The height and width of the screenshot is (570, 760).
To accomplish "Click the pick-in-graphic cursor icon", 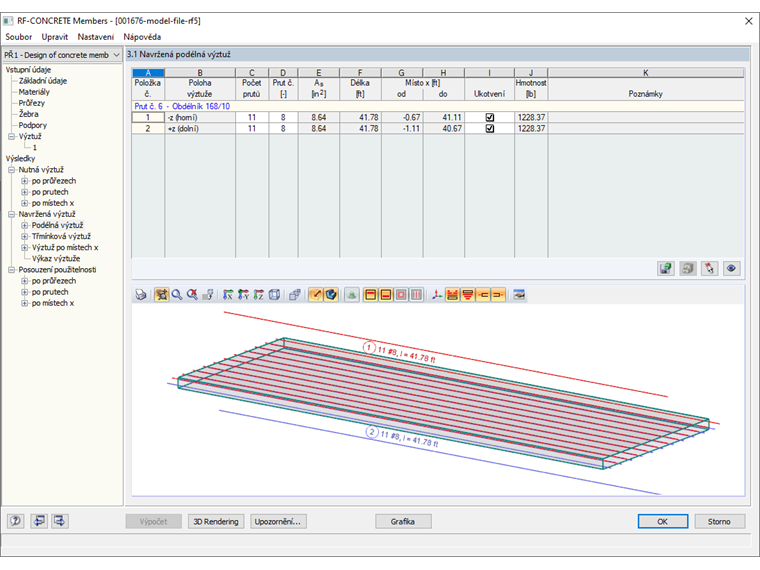I will click(x=710, y=268).
